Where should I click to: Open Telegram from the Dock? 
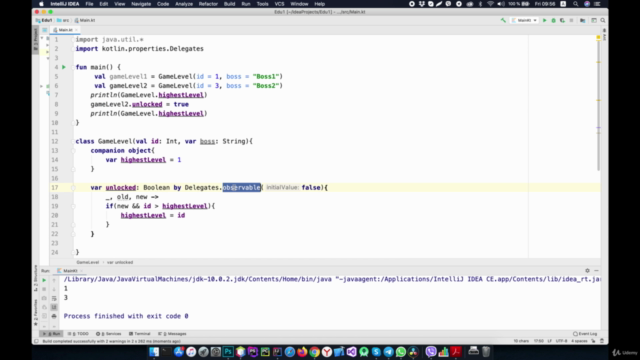pyautogui.click(x=388, y=351)
